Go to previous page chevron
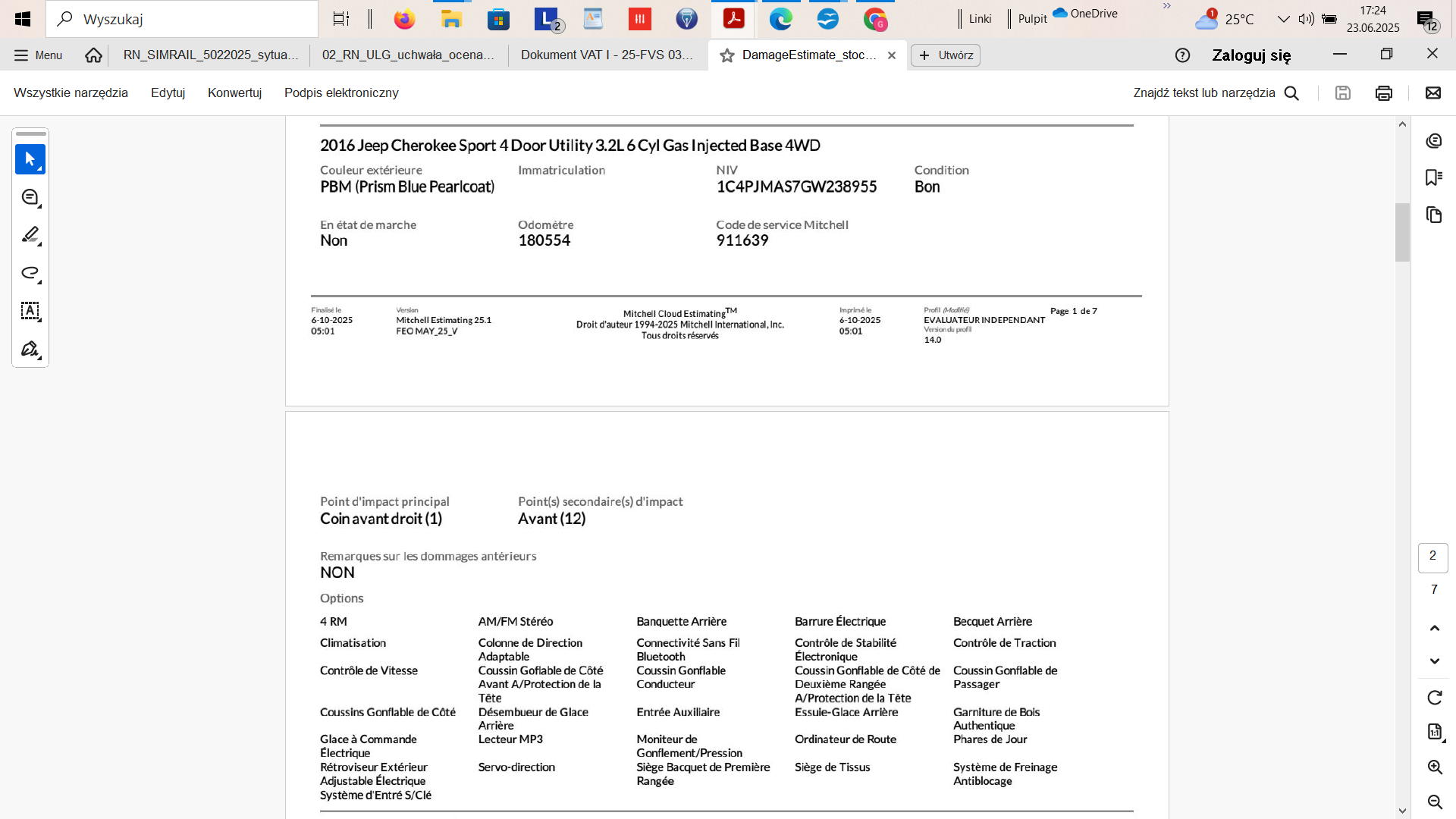 click(x=1435, y=628)
